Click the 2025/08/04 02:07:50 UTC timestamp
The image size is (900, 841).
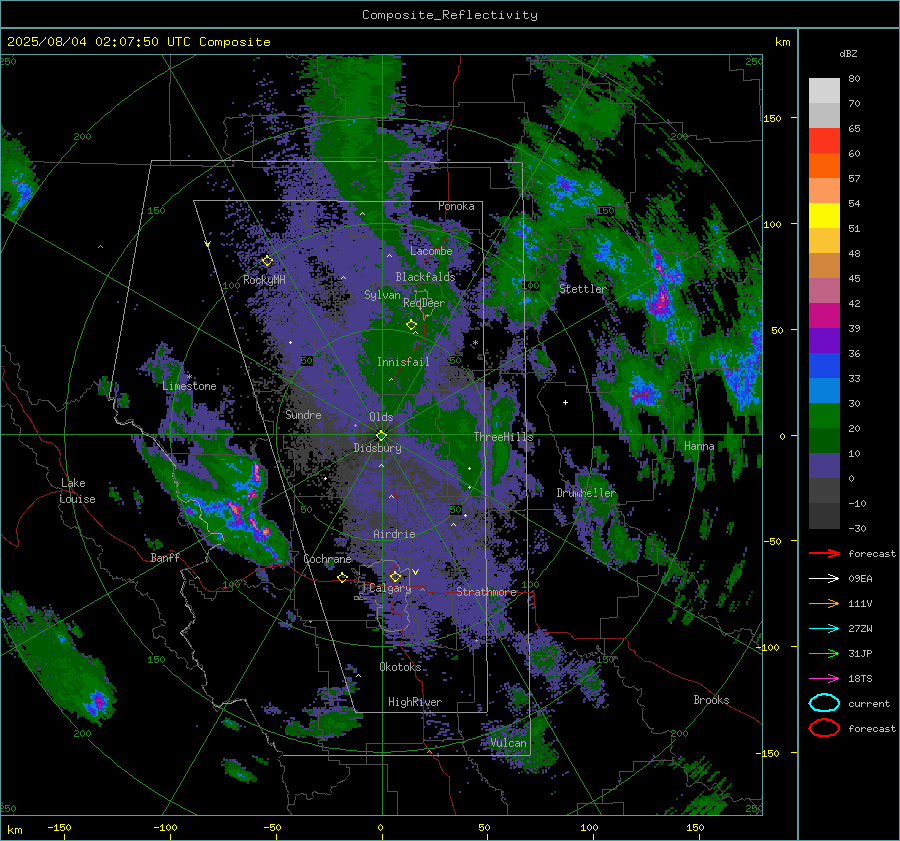coord(138,42)
